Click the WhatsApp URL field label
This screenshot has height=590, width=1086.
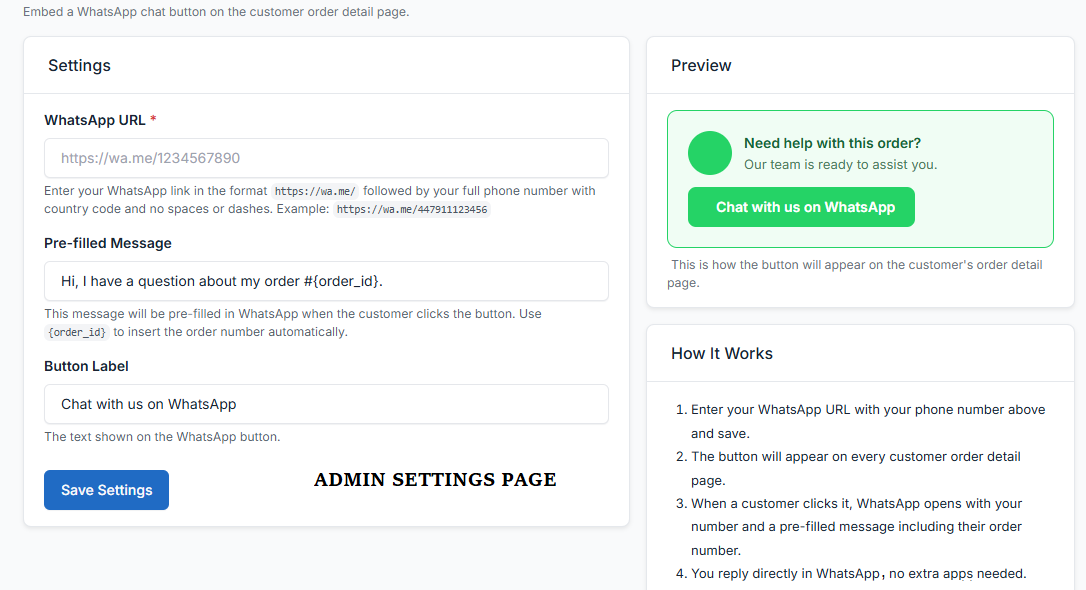pyautogui.click(x=94, y=120)
